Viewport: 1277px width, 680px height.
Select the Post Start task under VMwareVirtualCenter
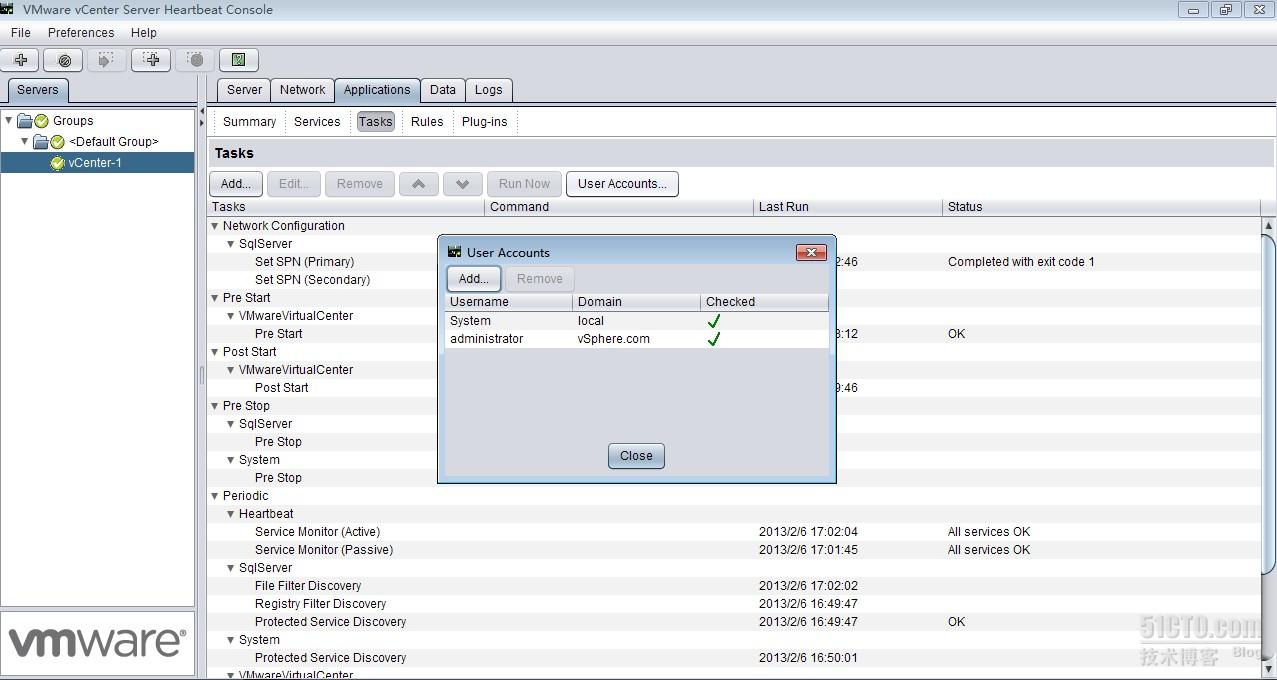point(282,388)
